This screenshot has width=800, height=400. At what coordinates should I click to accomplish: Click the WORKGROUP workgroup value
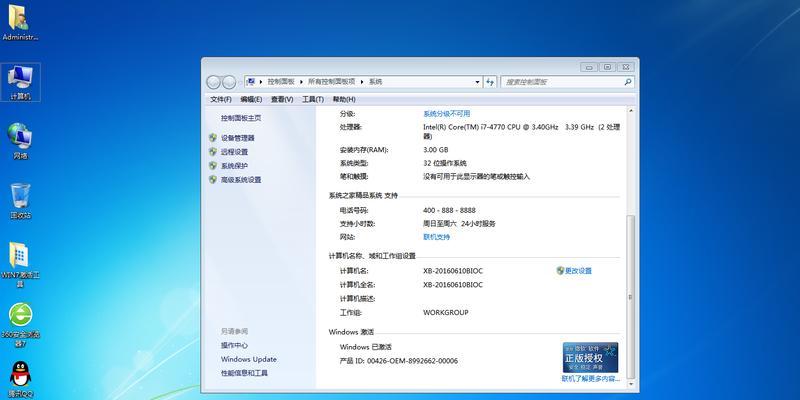(445, 312)
